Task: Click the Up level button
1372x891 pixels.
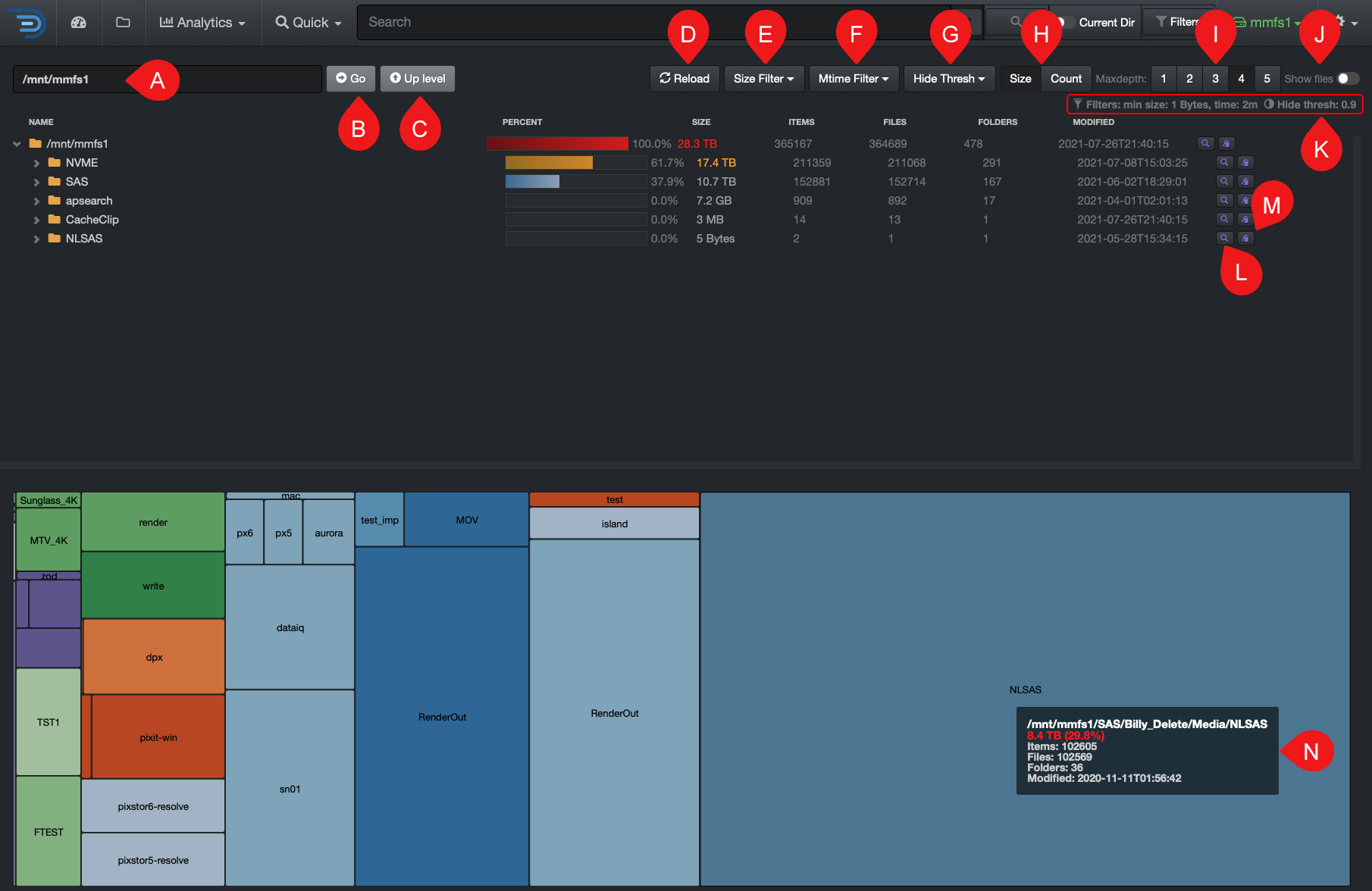Action: click(417, 78)
